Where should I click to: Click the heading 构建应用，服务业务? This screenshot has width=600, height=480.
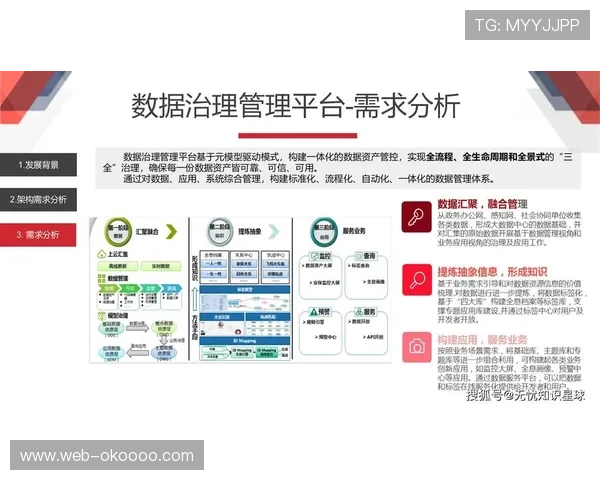pyautogui.click(x=483, y=340)
